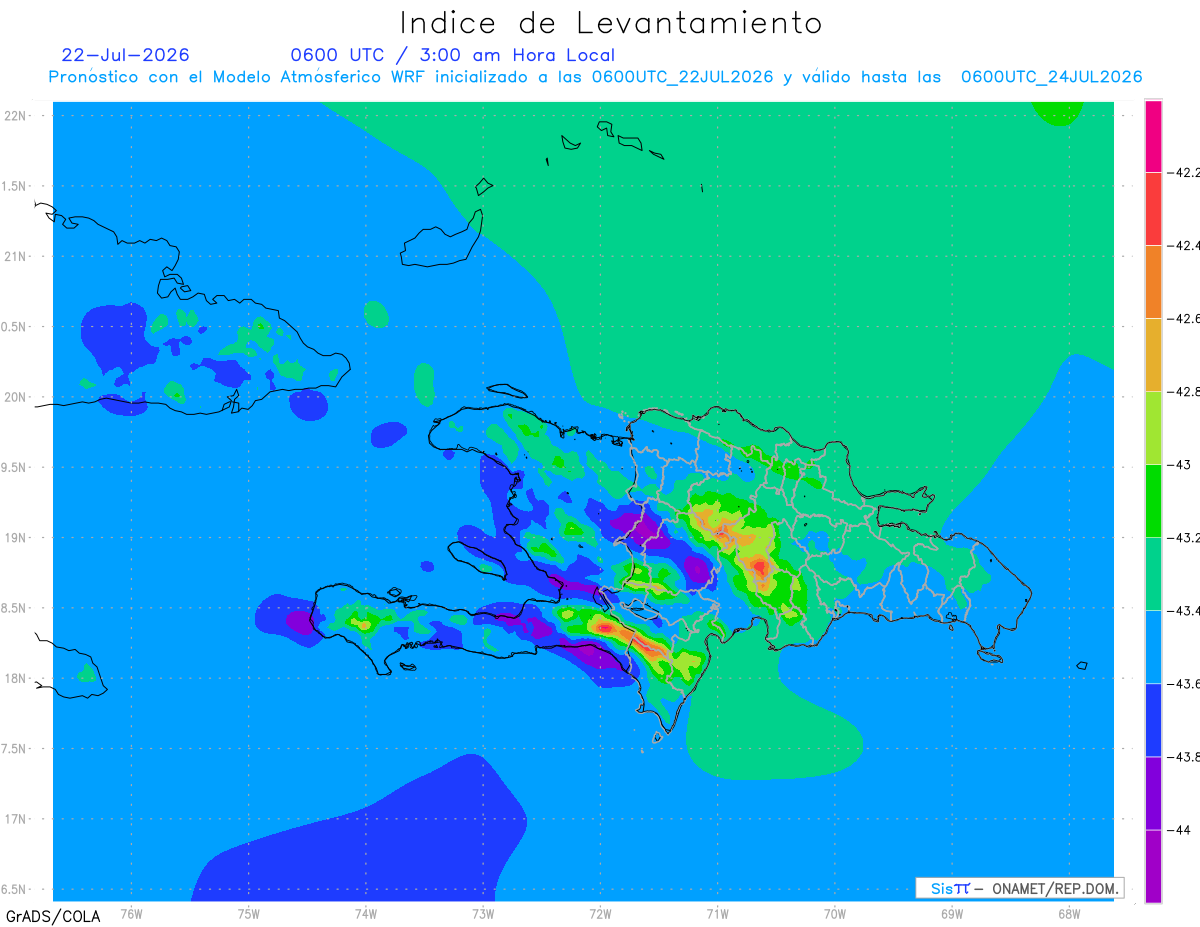Viewport: 1200px width, 927px height.
Task: Choose the light blue colorbar segment below -43.4
Action: click(1153, 646)
